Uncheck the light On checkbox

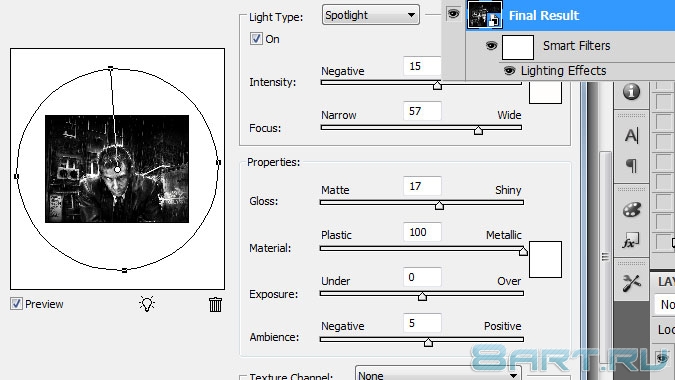tap(256, 39)
